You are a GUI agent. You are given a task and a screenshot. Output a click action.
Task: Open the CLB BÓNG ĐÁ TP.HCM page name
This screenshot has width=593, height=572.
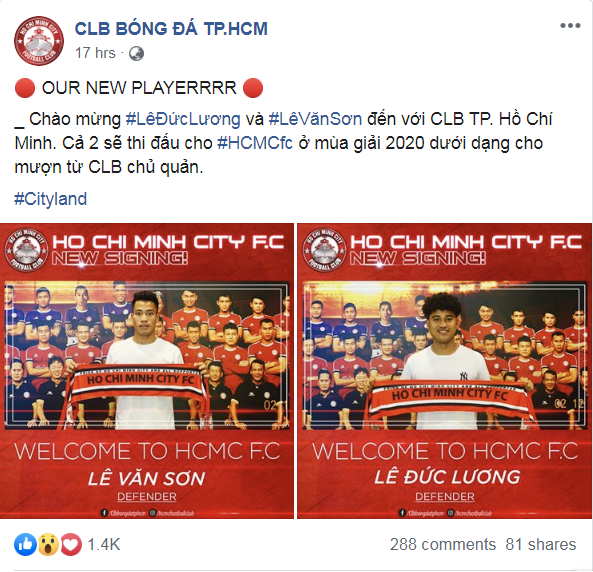[x=171, y=29]
